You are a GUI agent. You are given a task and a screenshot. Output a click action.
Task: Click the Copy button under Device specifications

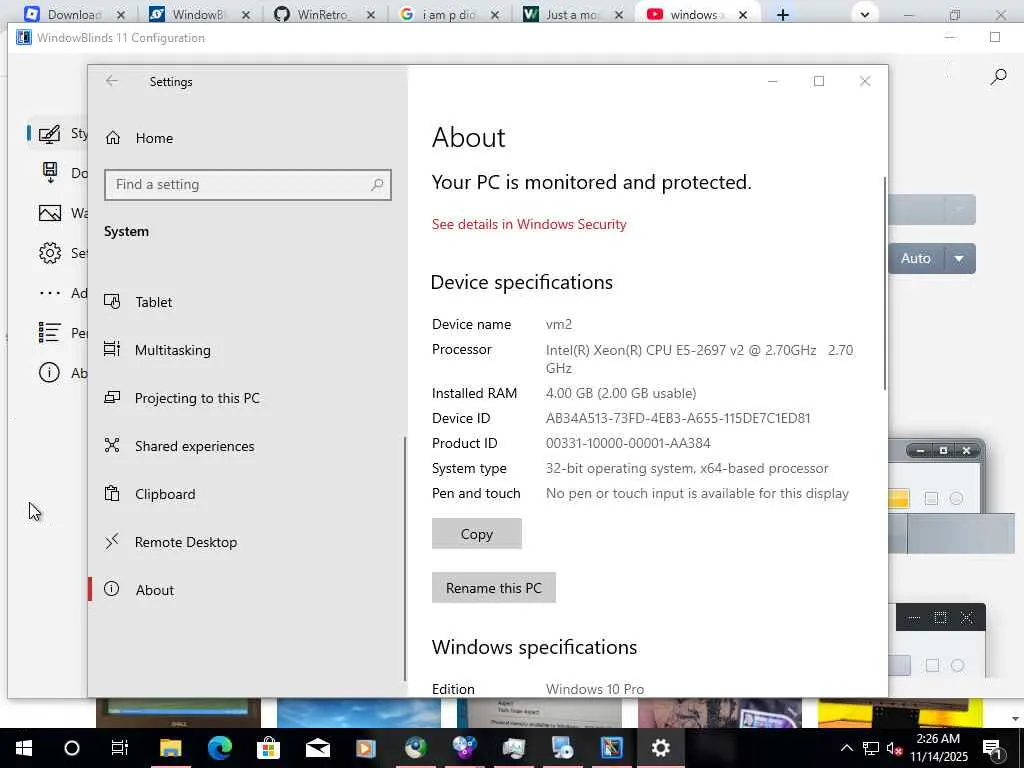477,534
